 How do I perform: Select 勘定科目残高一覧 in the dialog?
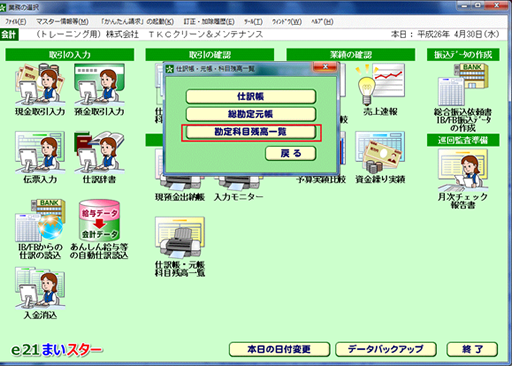[x=251, y=132]
